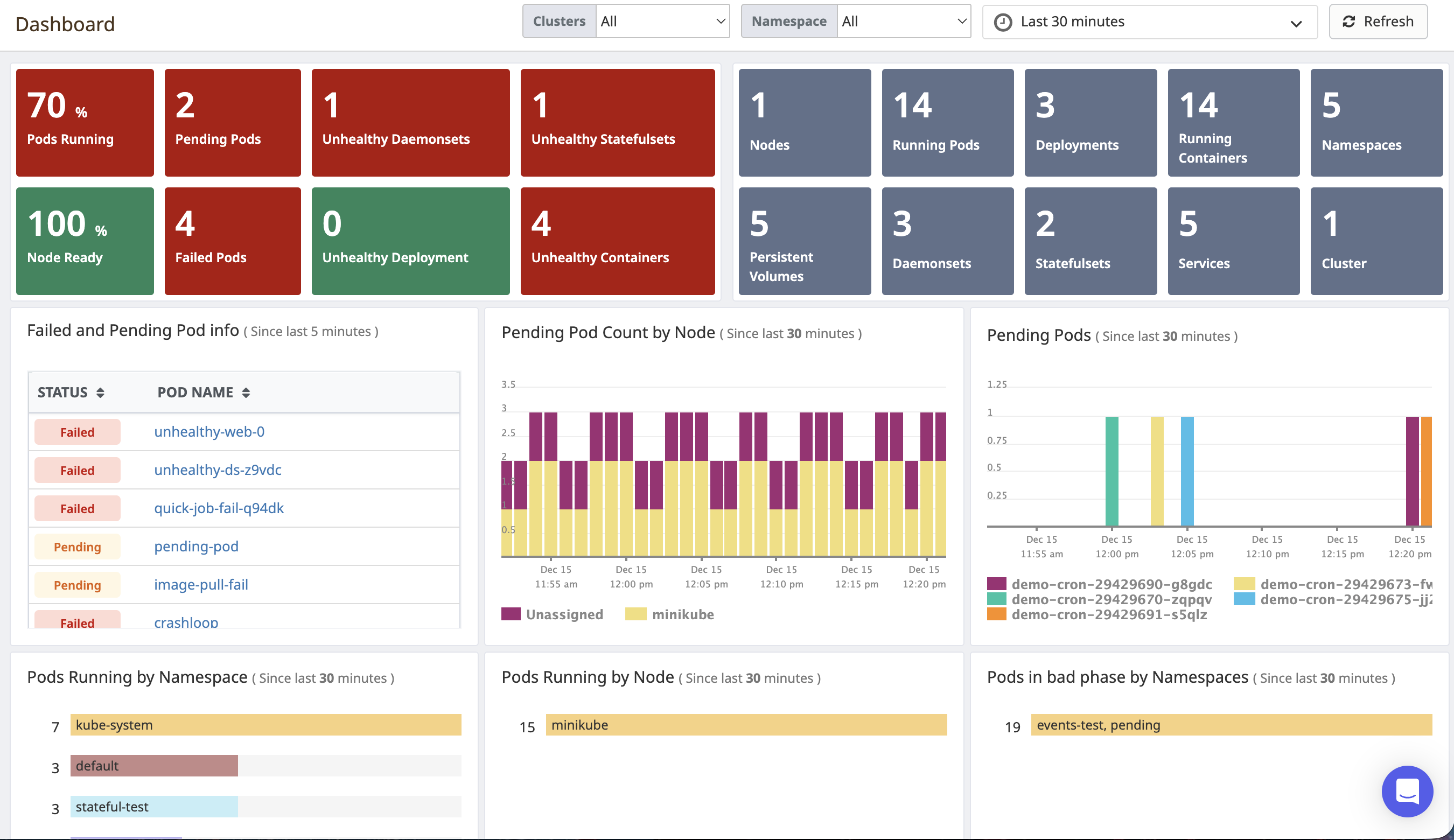Open the image-pull-fail pod link
This screenshot has height=840, width=1454.
[x=201, y=584]
